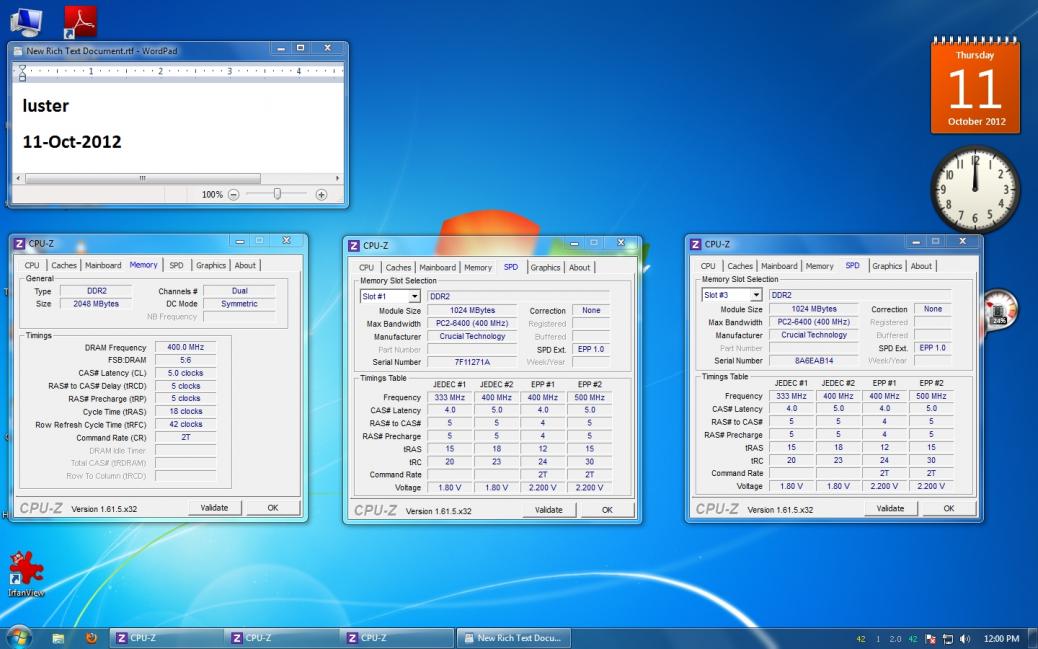The height and width of the screenshot is (649, 1038).
Task: Click OK in the Slot #3 CPU-Z window
Action: 949,509
